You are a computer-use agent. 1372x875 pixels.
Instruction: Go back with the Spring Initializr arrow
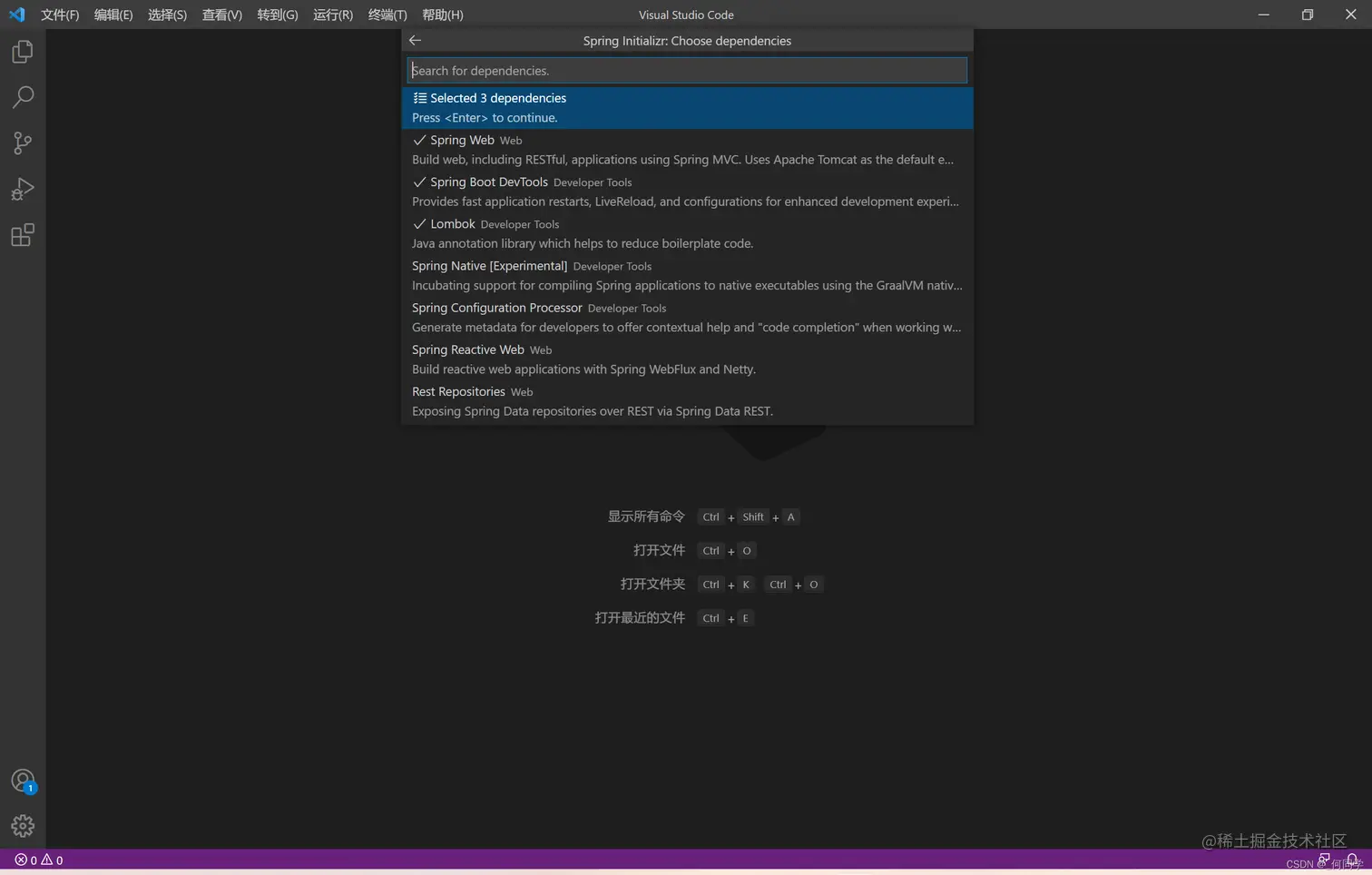click(x=416, y=40)
